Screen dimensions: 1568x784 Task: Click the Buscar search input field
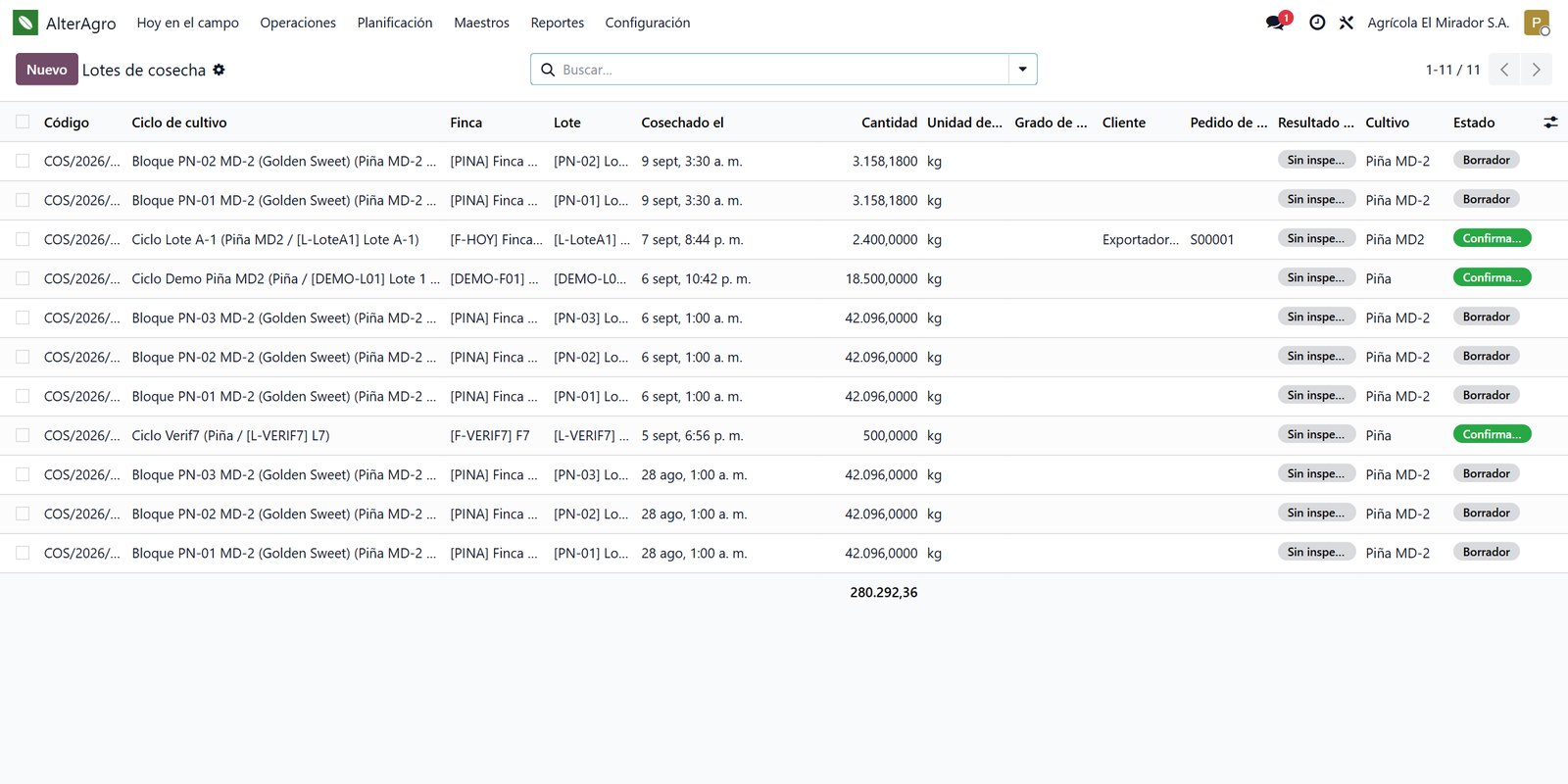[784, 70]
